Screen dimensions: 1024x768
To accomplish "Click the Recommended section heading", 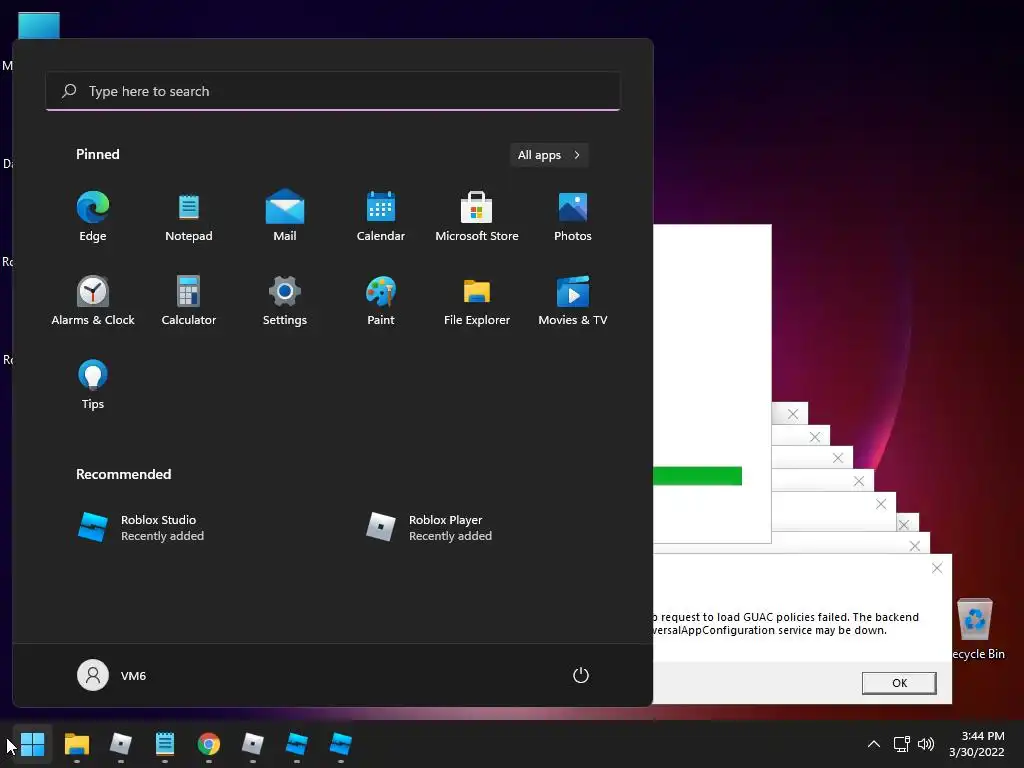I will click(123, 474).
